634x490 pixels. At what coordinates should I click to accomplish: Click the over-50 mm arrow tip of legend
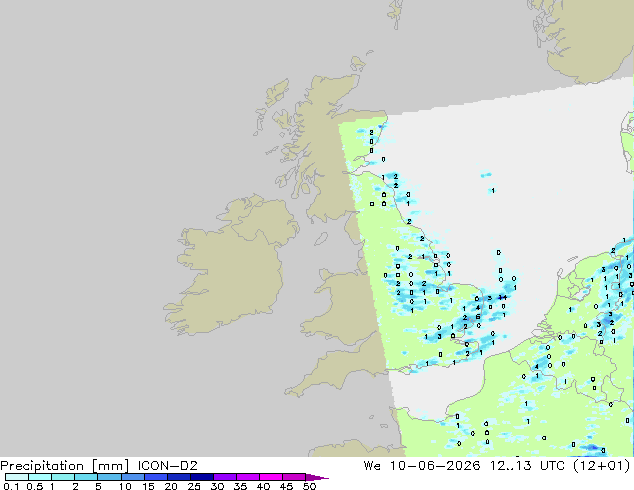tap(317, 477)
